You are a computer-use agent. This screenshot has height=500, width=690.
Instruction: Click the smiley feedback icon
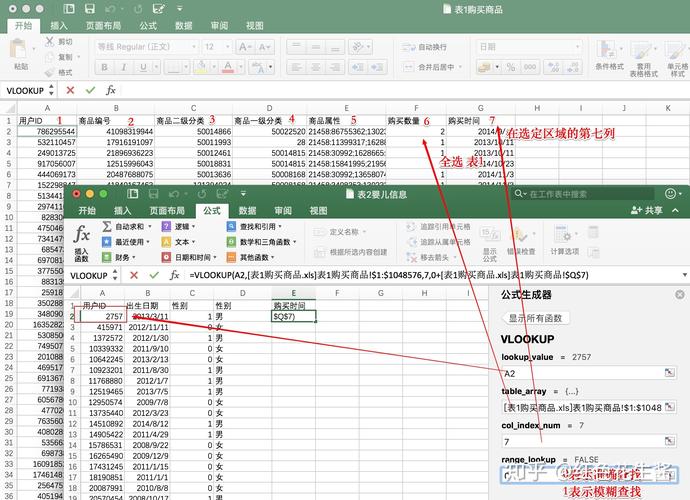click(x=670, y=194)
